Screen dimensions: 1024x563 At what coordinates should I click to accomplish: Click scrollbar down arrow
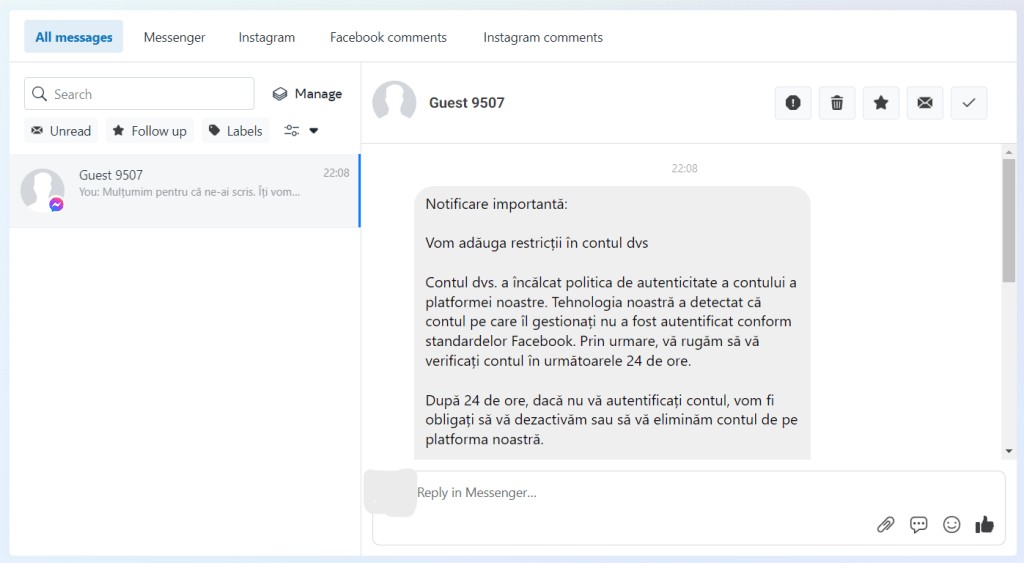click(x=1009, y=451)
